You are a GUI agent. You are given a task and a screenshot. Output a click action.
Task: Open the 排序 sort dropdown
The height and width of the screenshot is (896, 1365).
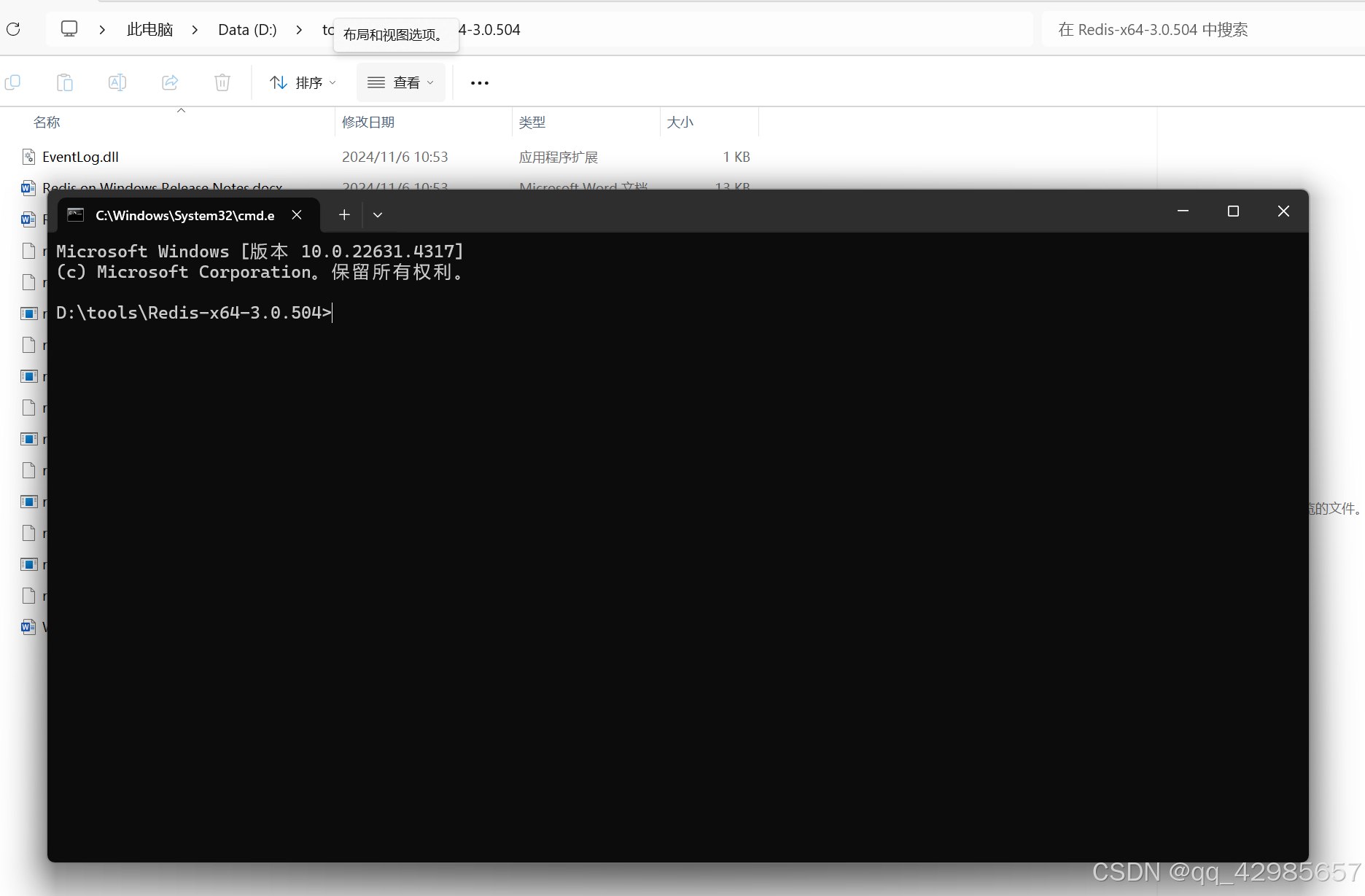(303, 82)
